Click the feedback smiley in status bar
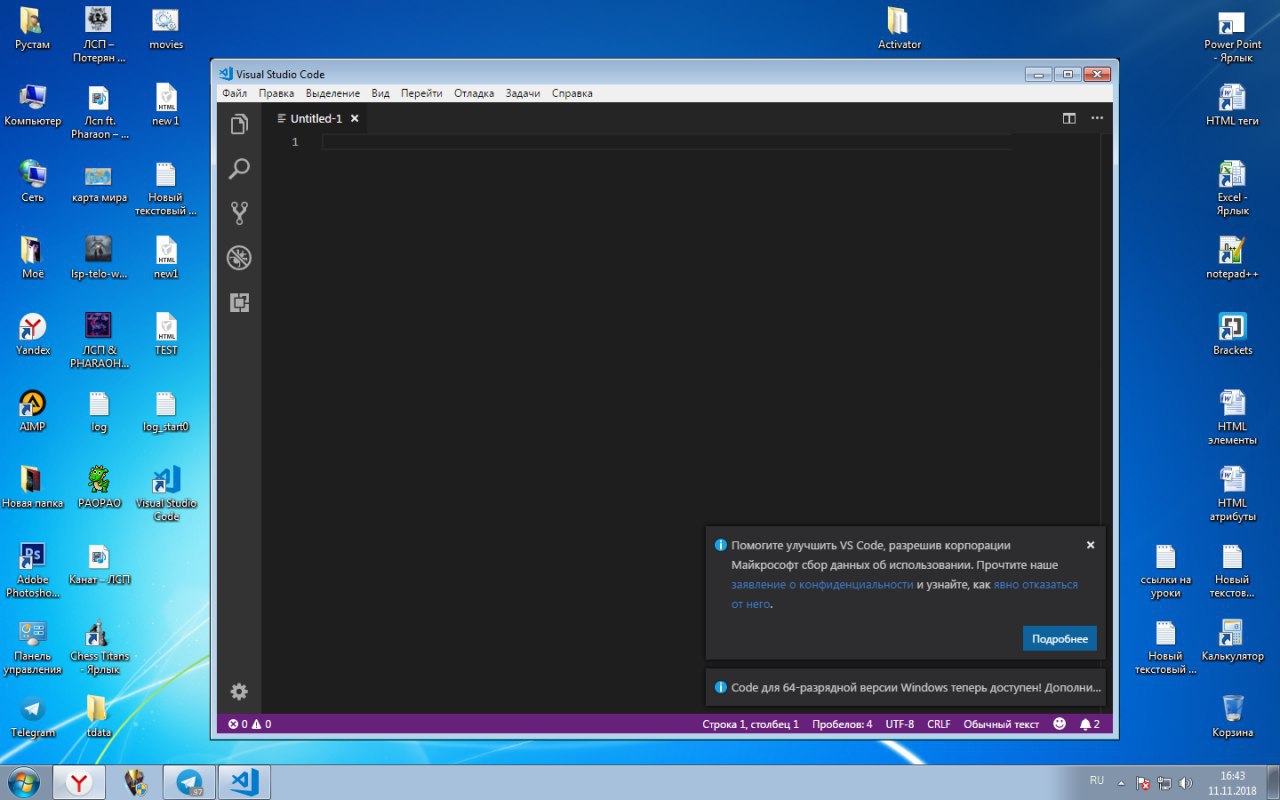Image resolution: width=1280 pixels, height=800 pixels. (x=1060, y=724)
